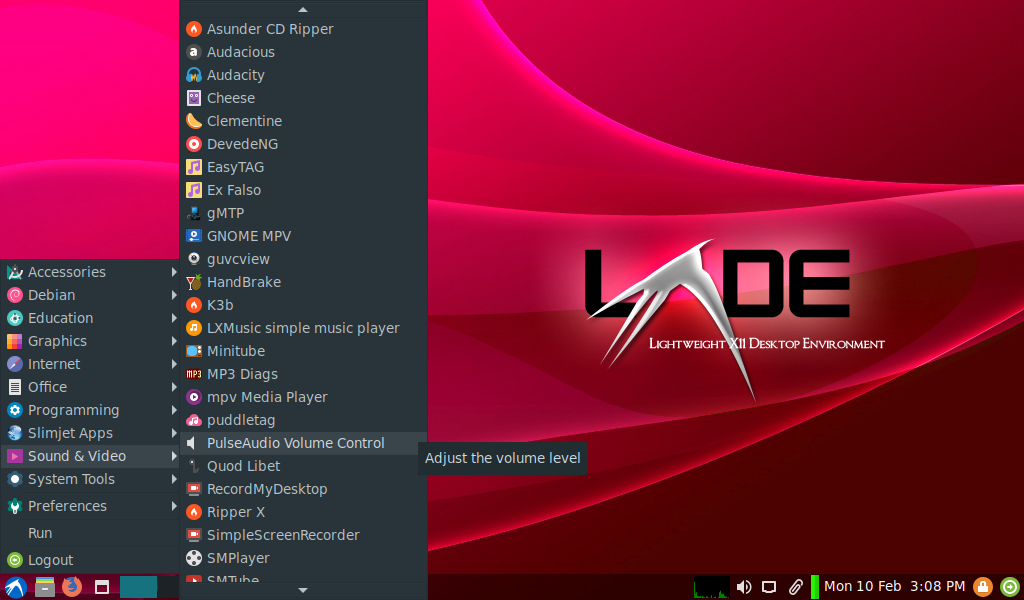Expand the System Tools submenu arrow

pos(174,479)
